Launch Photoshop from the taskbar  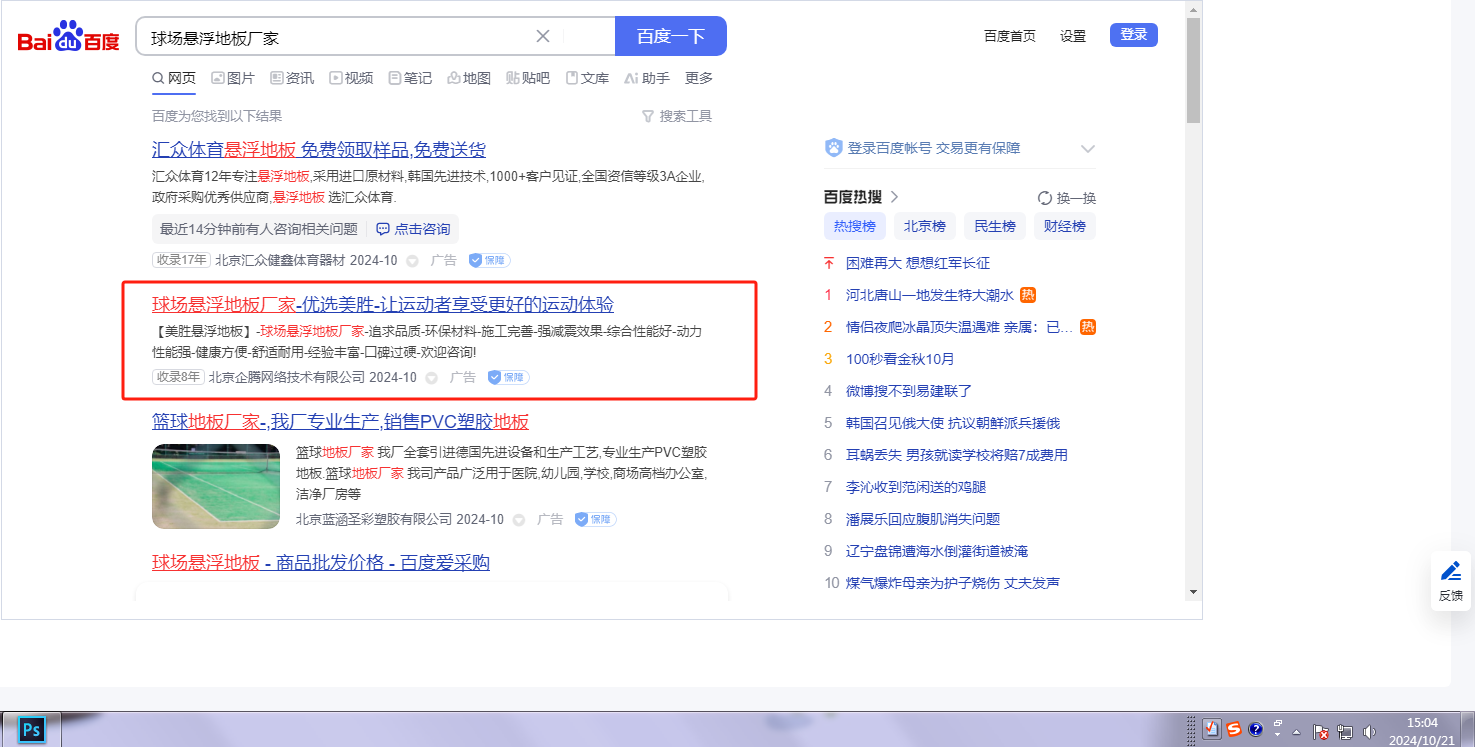[x=31, y=729]
